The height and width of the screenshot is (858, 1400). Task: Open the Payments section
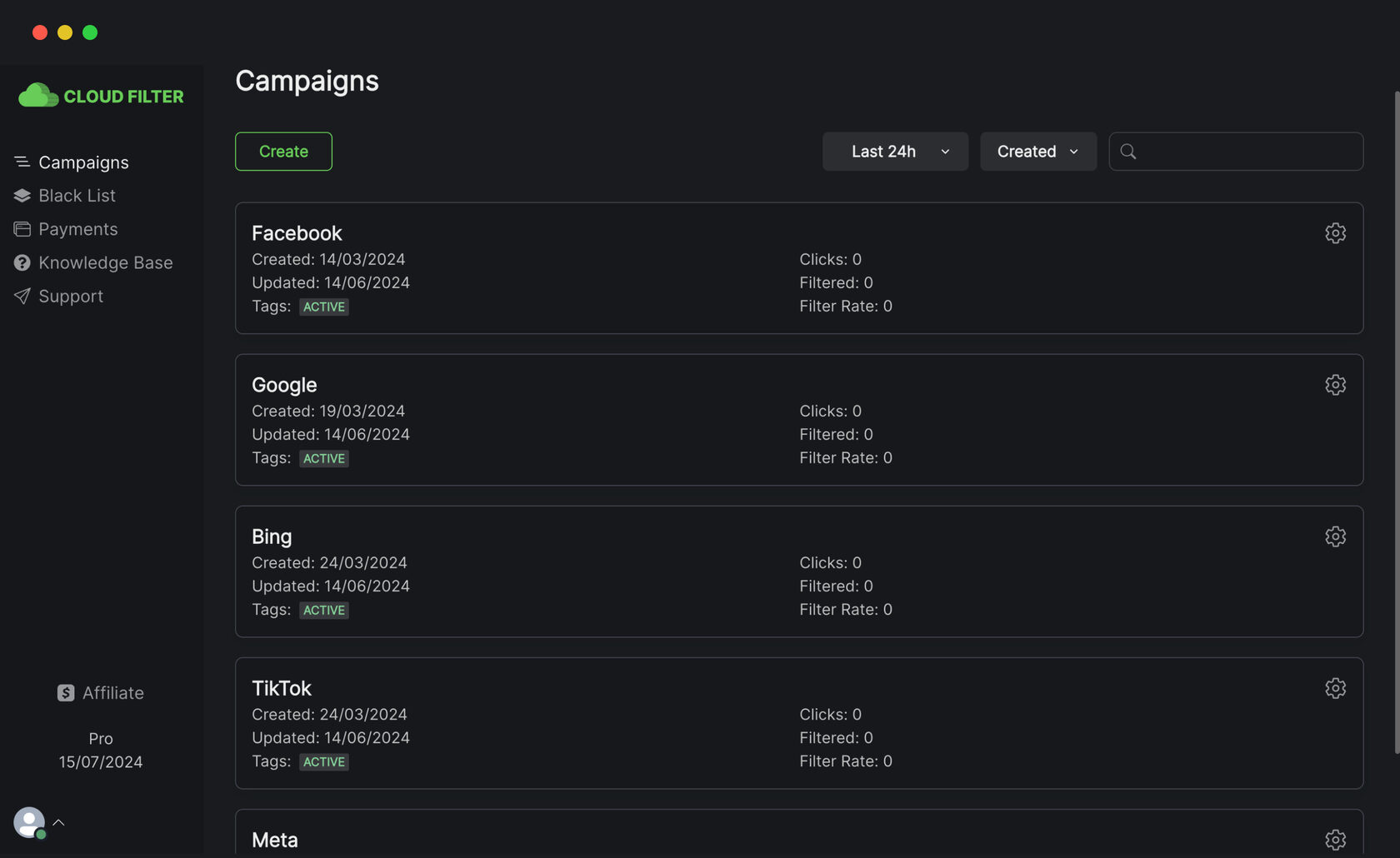(x=77, y=229)
